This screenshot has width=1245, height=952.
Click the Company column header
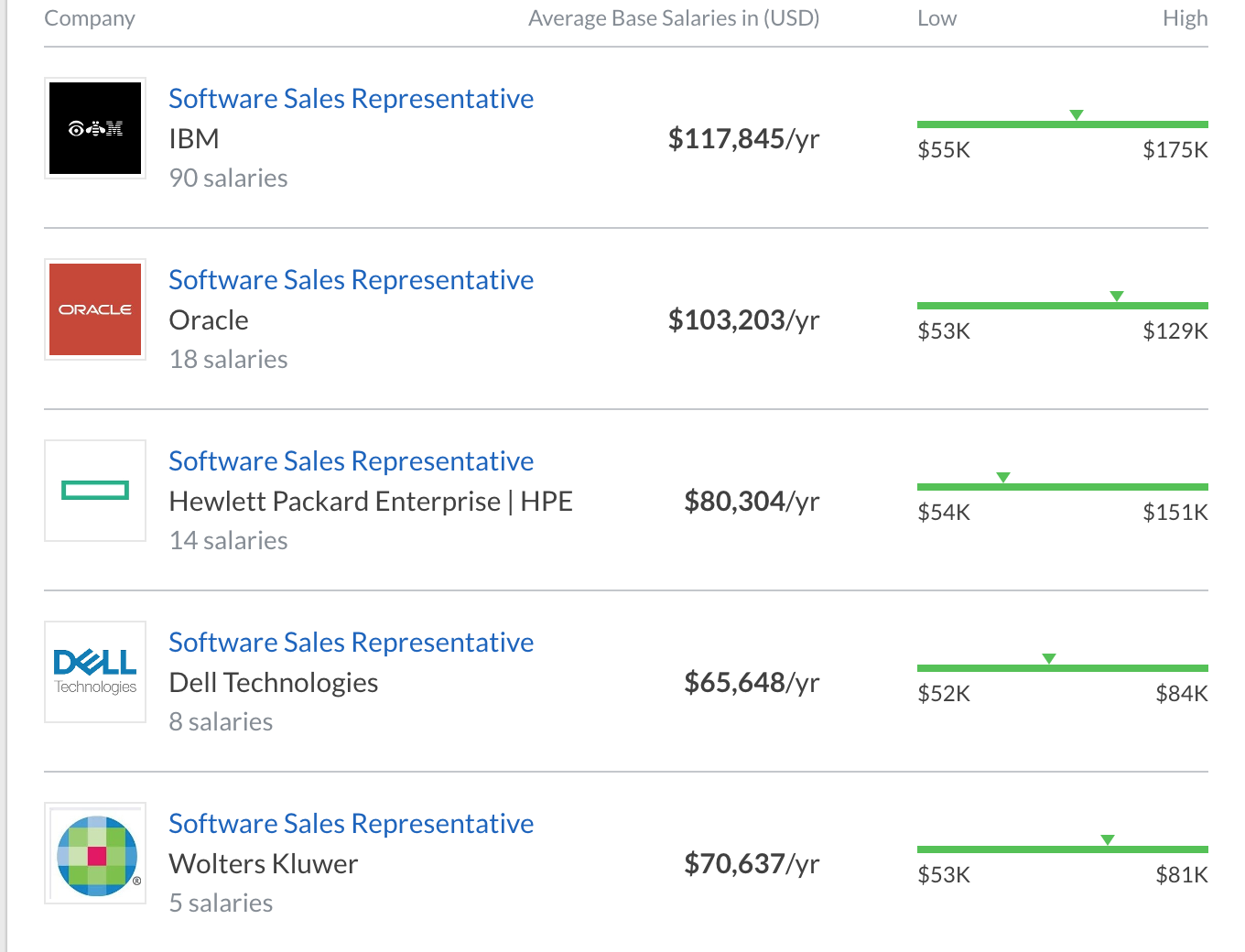(90, 18)
